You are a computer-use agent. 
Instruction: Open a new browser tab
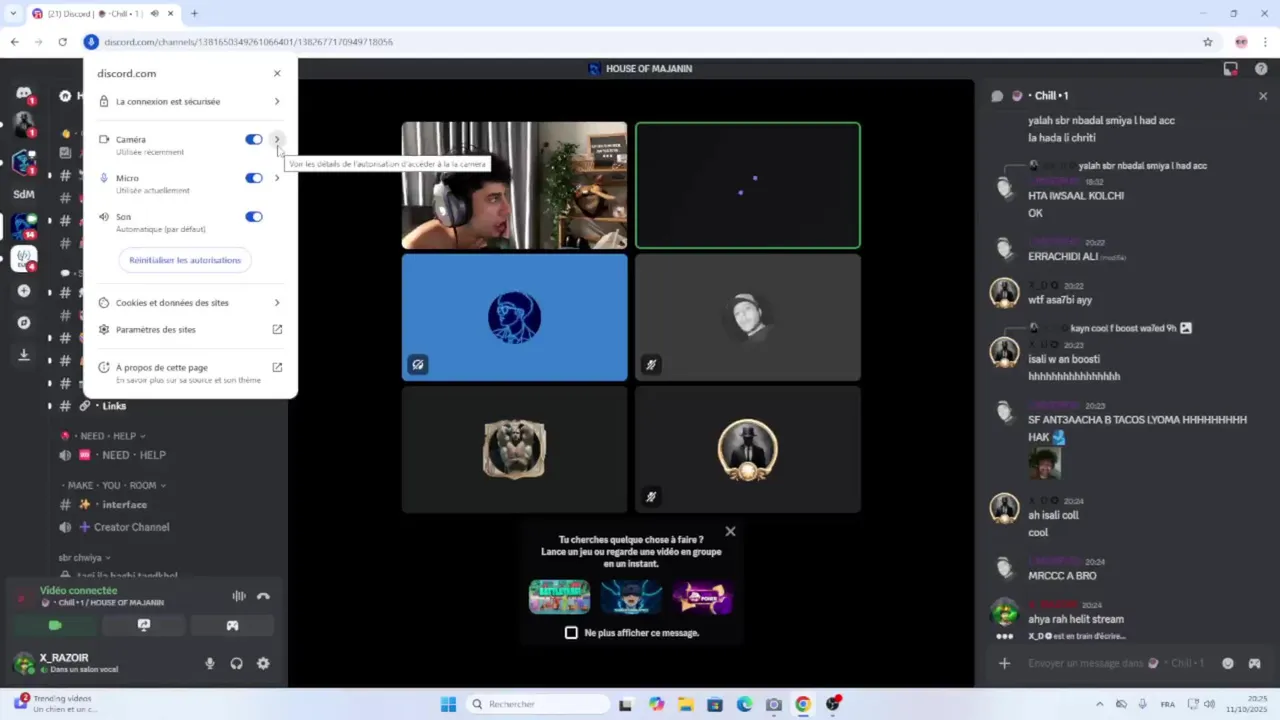click(194, 13)
